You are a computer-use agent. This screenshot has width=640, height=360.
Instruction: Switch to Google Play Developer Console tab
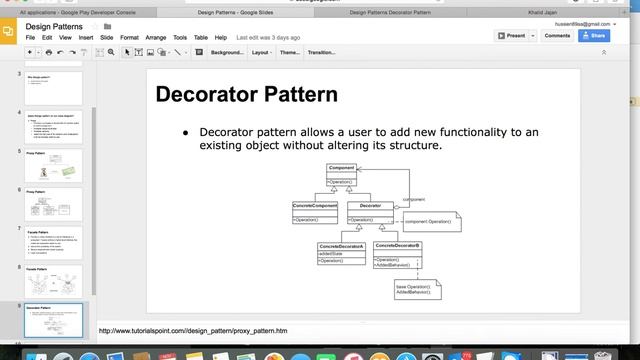click(78, 13)
